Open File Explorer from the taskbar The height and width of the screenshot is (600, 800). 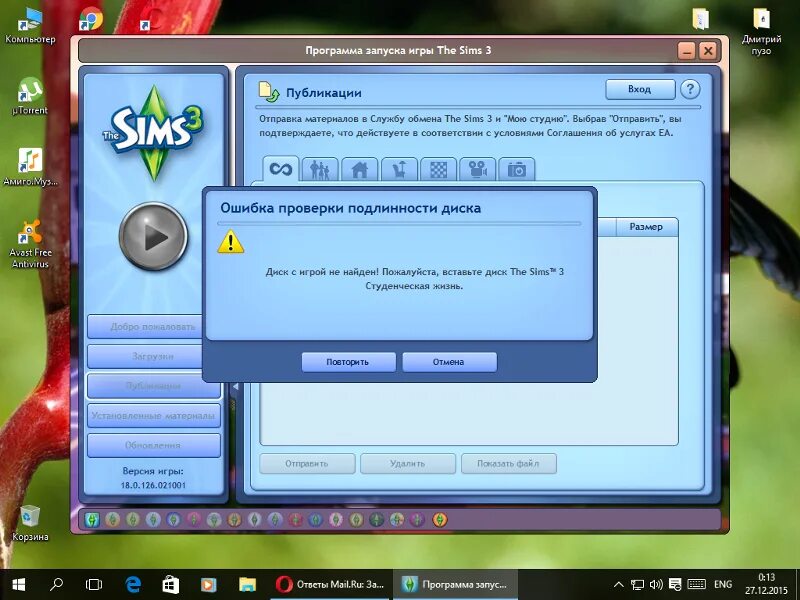coord(247,585)
